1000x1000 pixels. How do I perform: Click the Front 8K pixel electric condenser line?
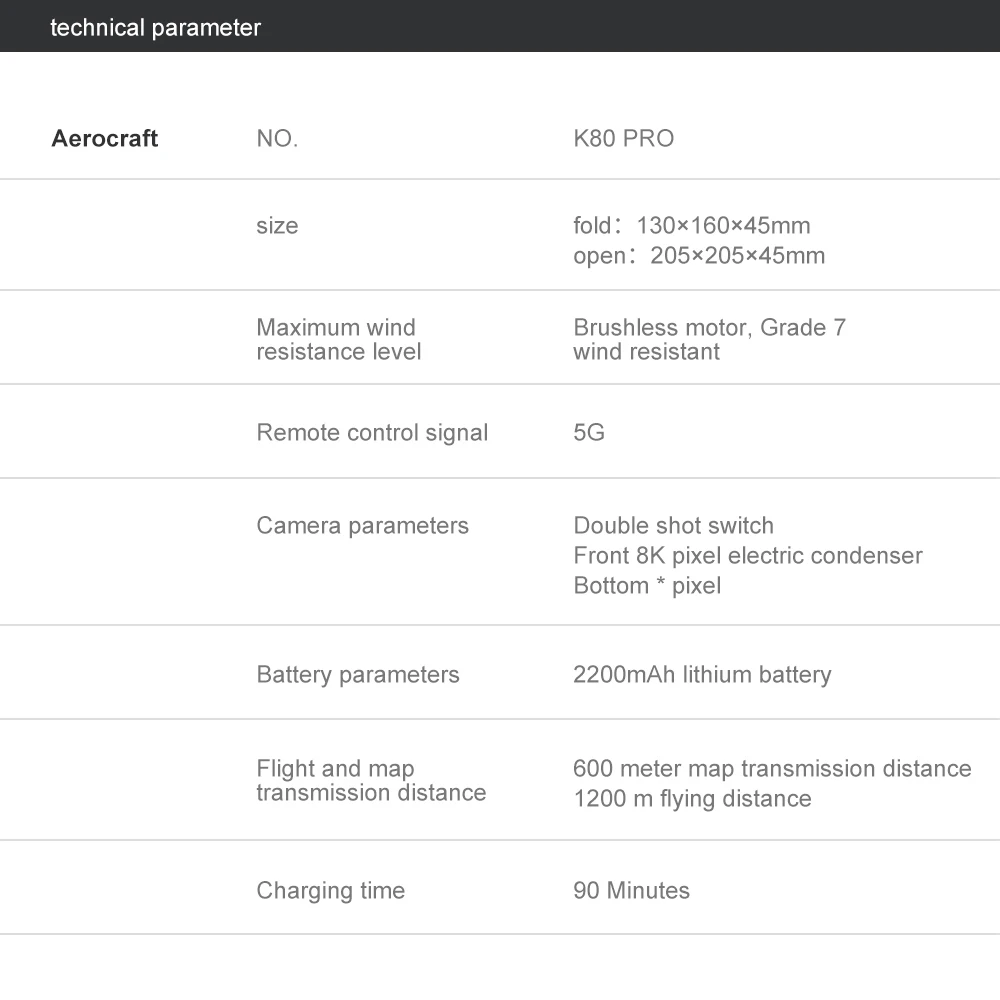(x=747, y=555)
